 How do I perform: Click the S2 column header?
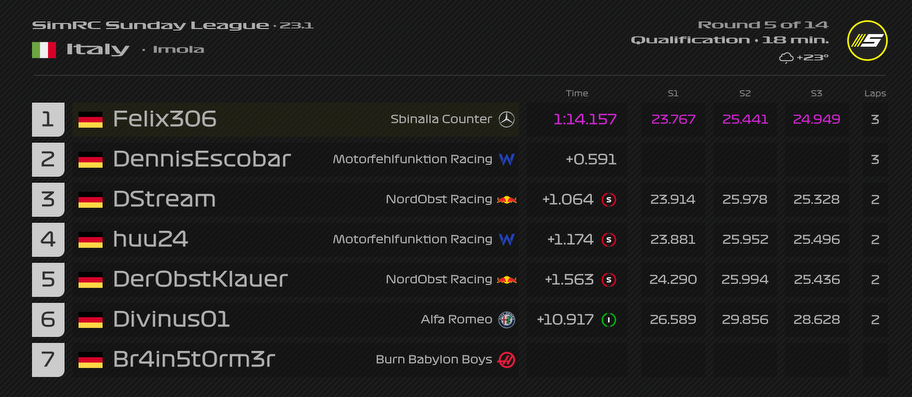click(x=745, y=93)
